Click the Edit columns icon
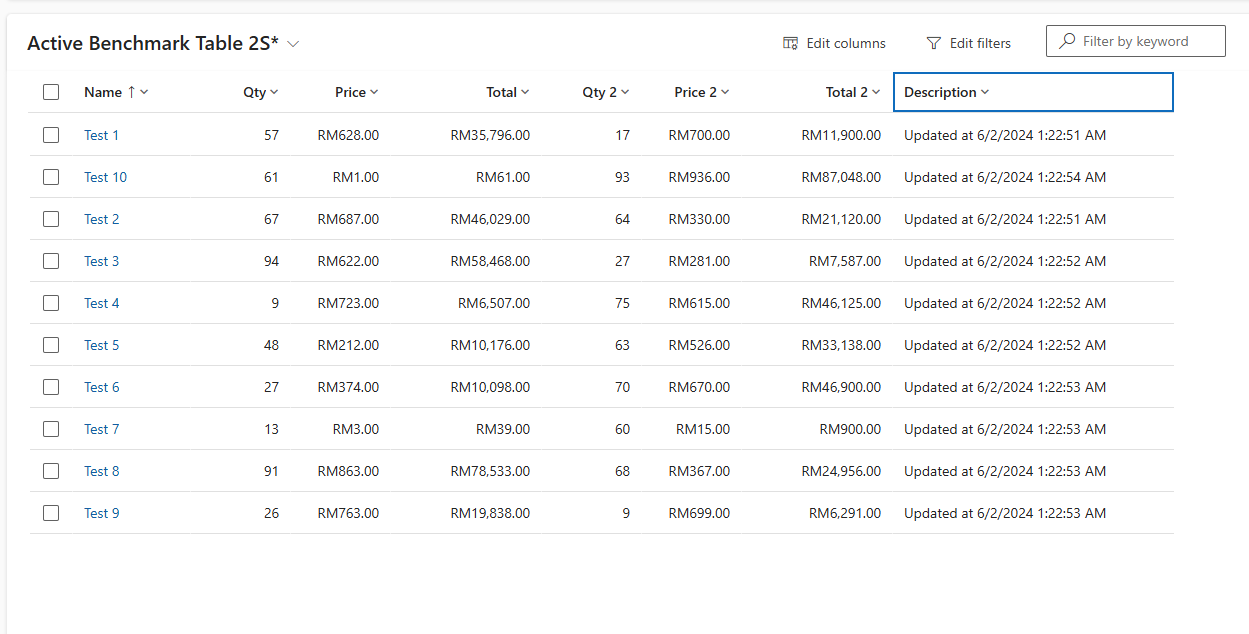Screen dimensions: 1249x634 click(790, 43)
